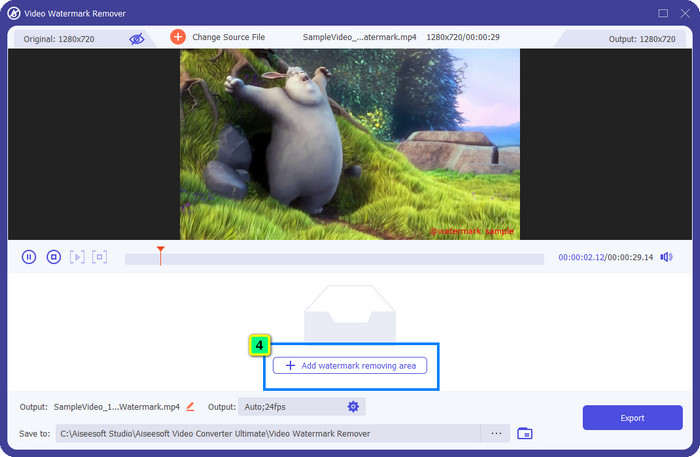Image resolution: width=700 pixels, height=457 pixels.
Task: Seek in the playback timeline bar
Action: (x=350, y=258)
